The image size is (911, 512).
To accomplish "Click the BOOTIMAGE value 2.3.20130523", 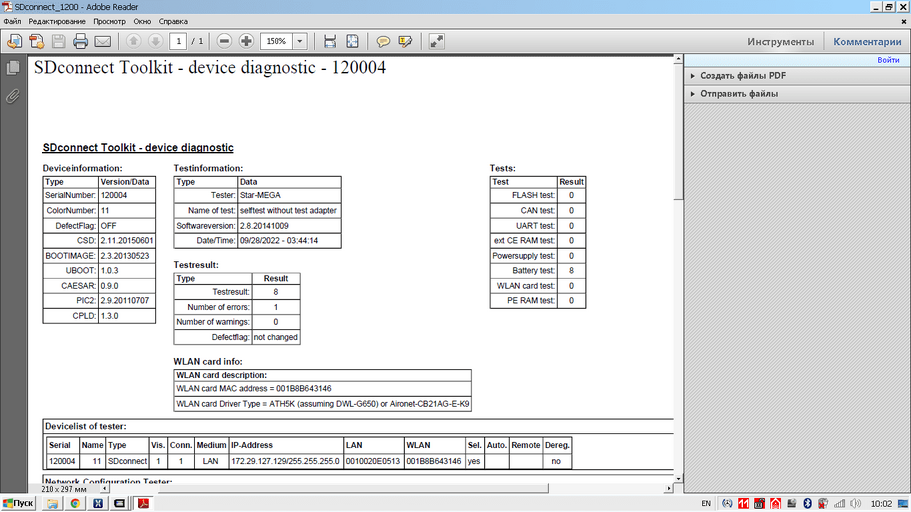I will click(125, 256).
